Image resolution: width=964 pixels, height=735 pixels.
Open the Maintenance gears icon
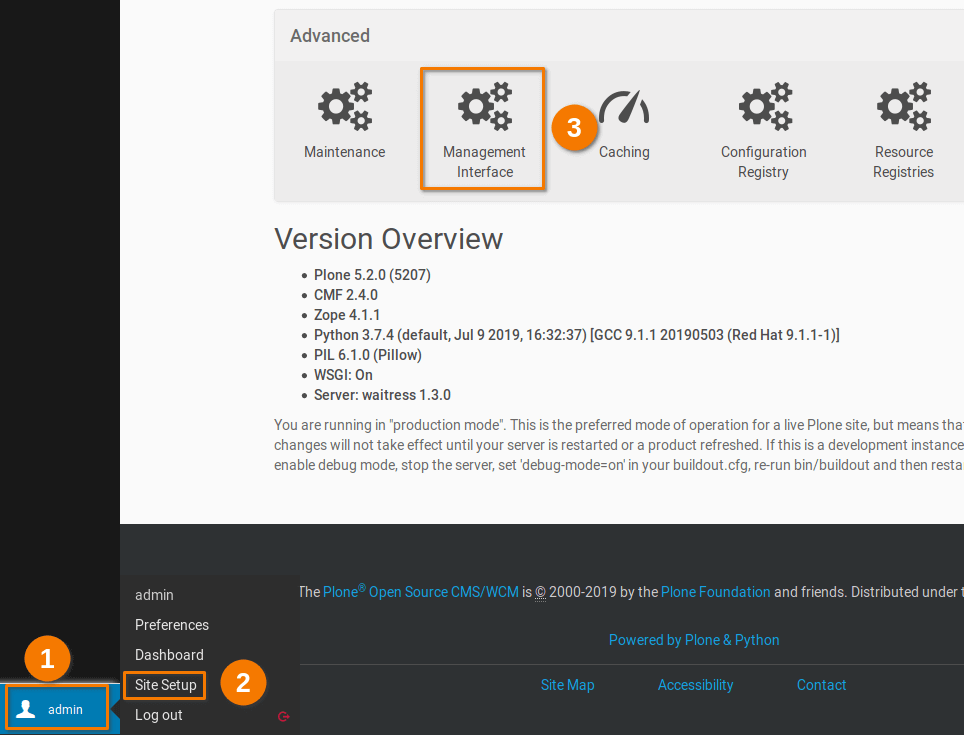[344, 106]
